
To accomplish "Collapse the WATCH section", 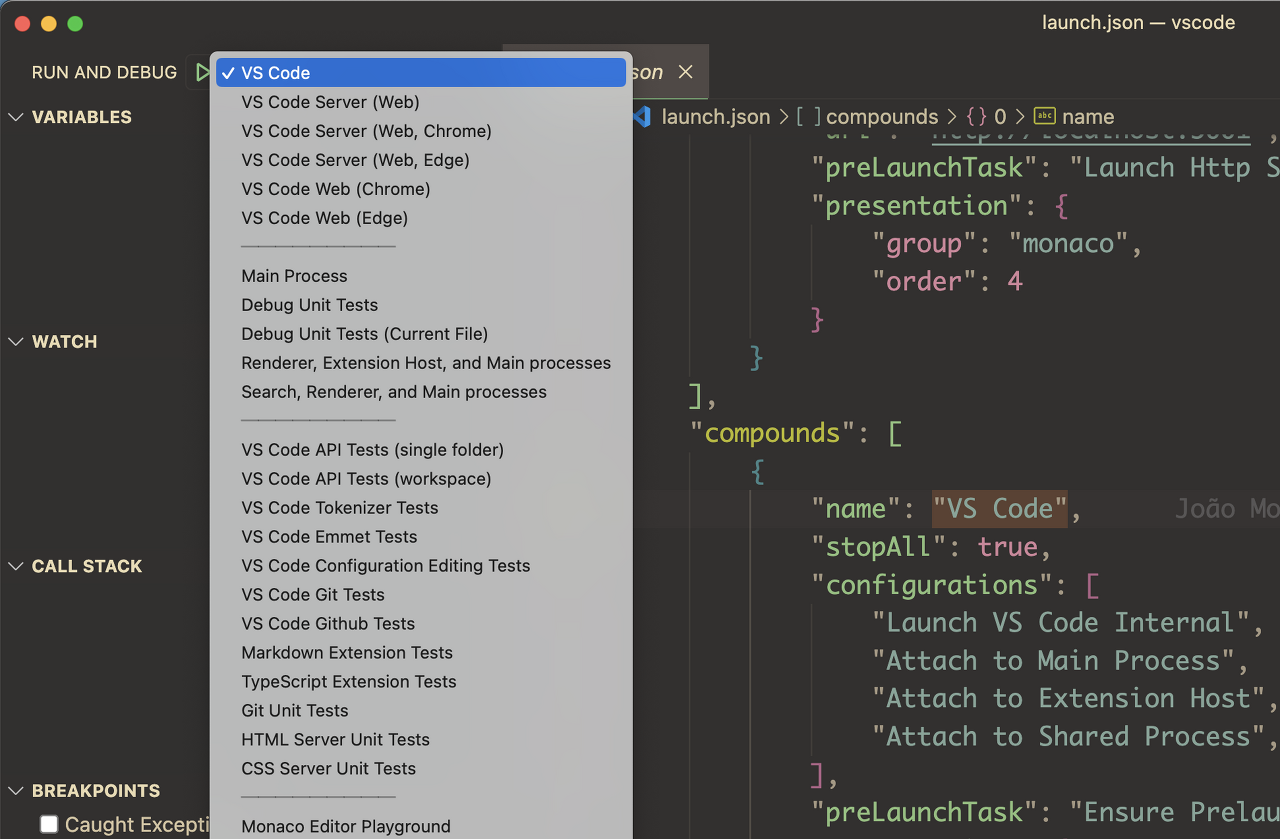I will [x=16, y=341].
